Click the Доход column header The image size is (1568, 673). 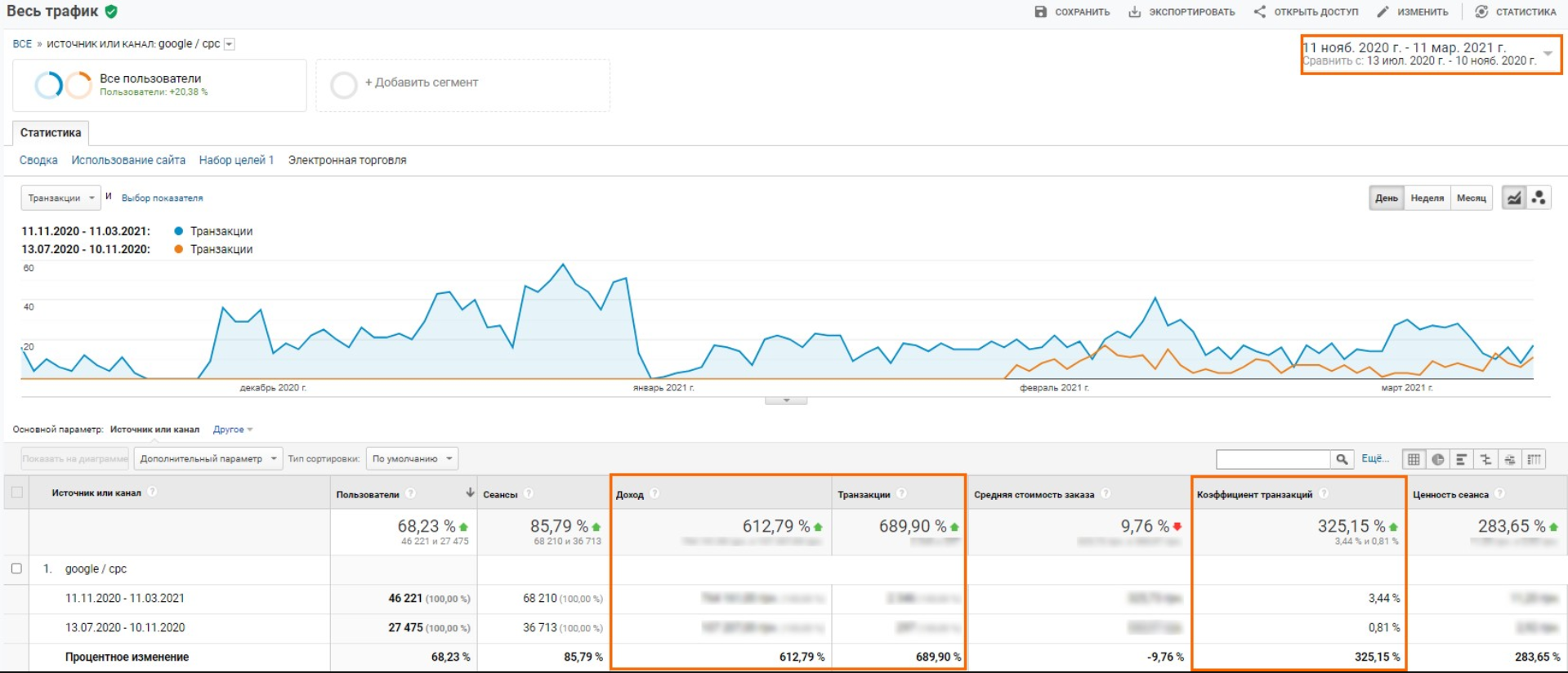pyautogui.click(x=630, y=494)
